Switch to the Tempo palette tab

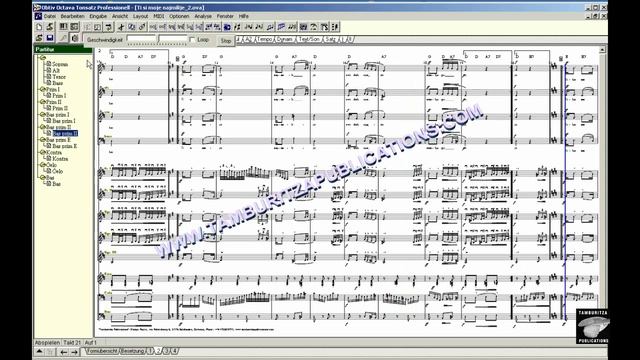(x=264, y=39)
